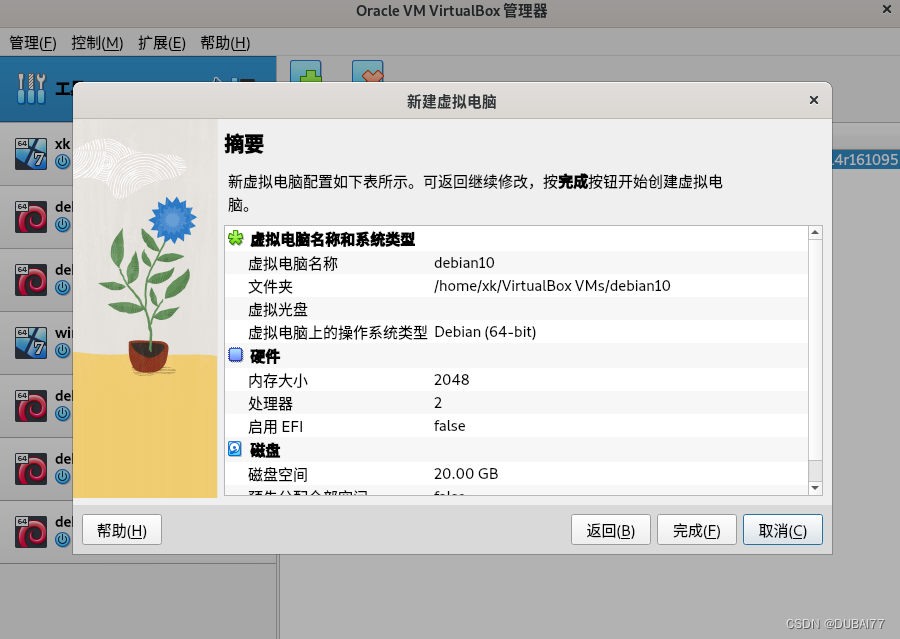Click the 启用 EFI row label
This screenshot has width=900, height=639.
tap(276, 427)
